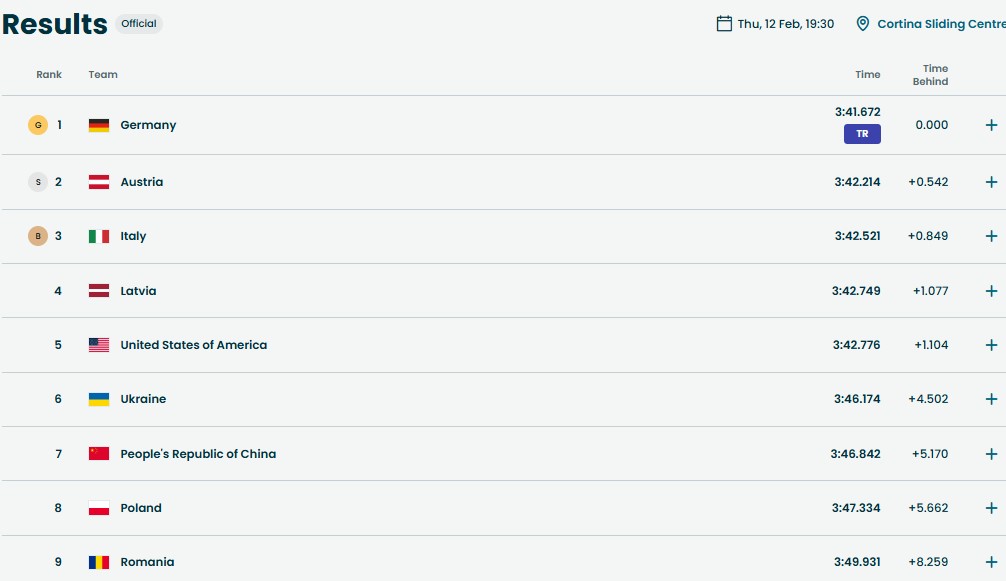Click the Ukraine flag icon
Screen dimensions: 1006x581
click(x=99, y=399)
